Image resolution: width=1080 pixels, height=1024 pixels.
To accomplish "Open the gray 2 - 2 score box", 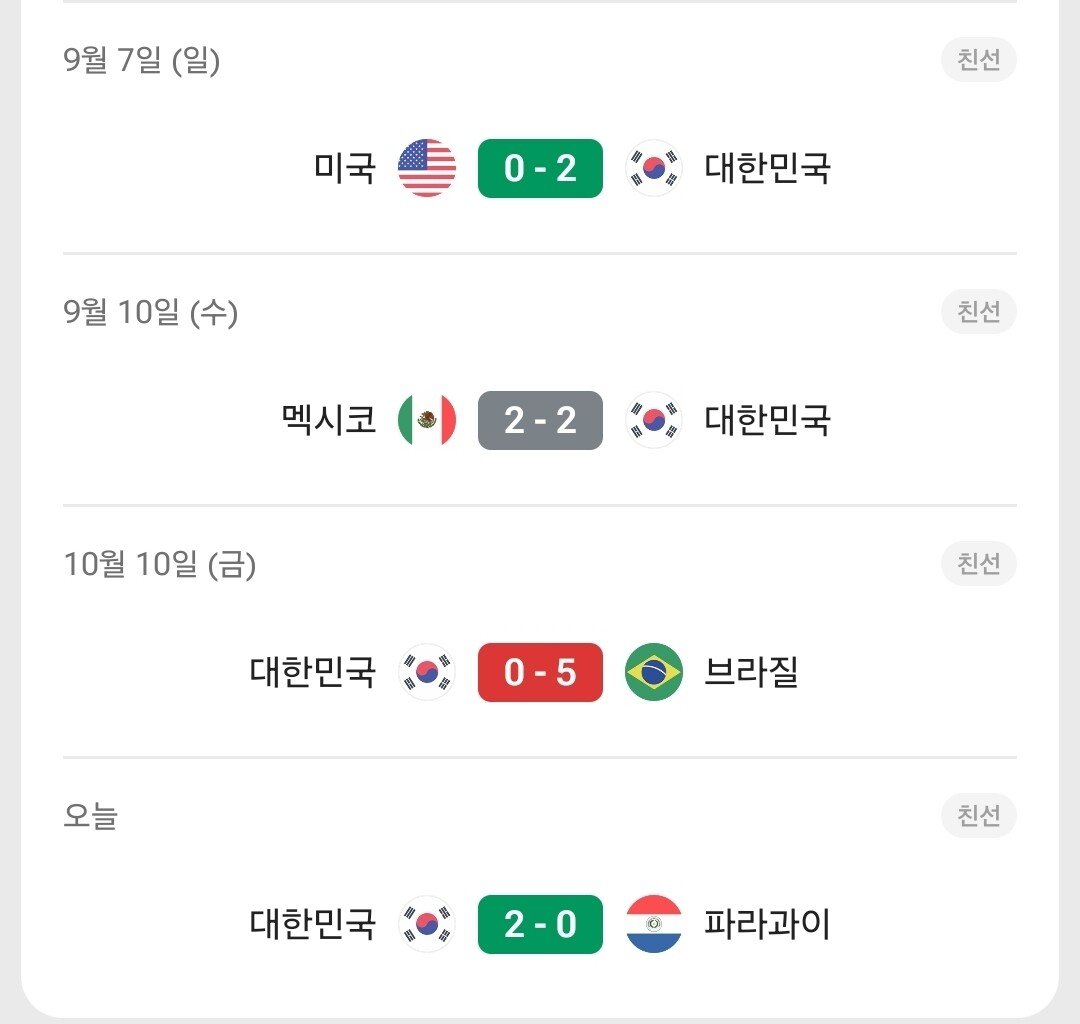I will [x=540, y=420].
